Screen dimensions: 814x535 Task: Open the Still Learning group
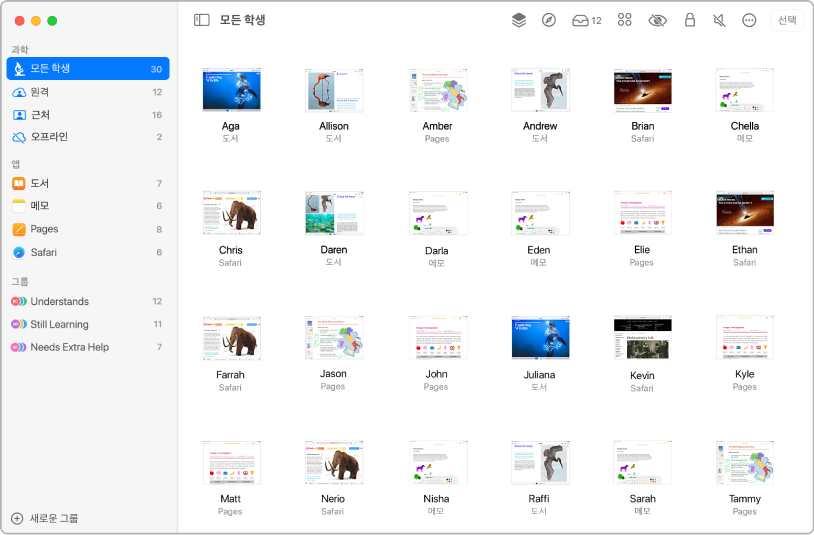[88, 324]
